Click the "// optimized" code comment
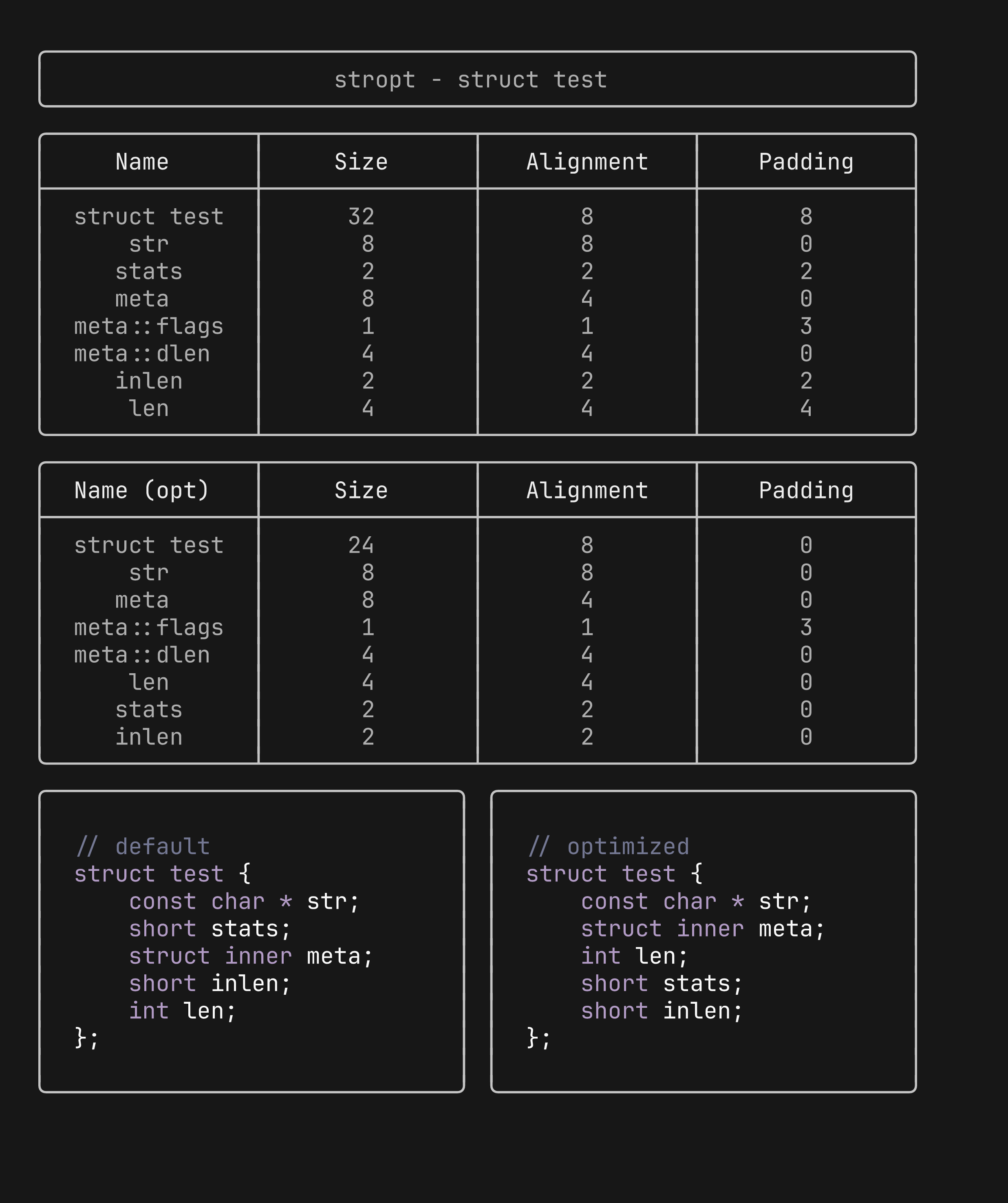Viewport: 1008px width, 1203px height. pyautogui.click(x=608, y=846)
